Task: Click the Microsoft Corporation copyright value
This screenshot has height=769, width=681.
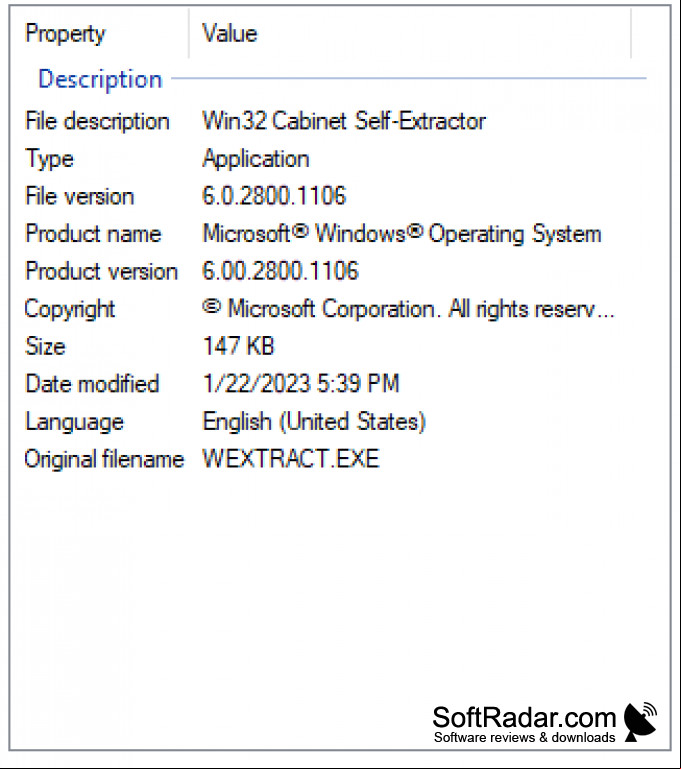Action: tap(408, 309)
